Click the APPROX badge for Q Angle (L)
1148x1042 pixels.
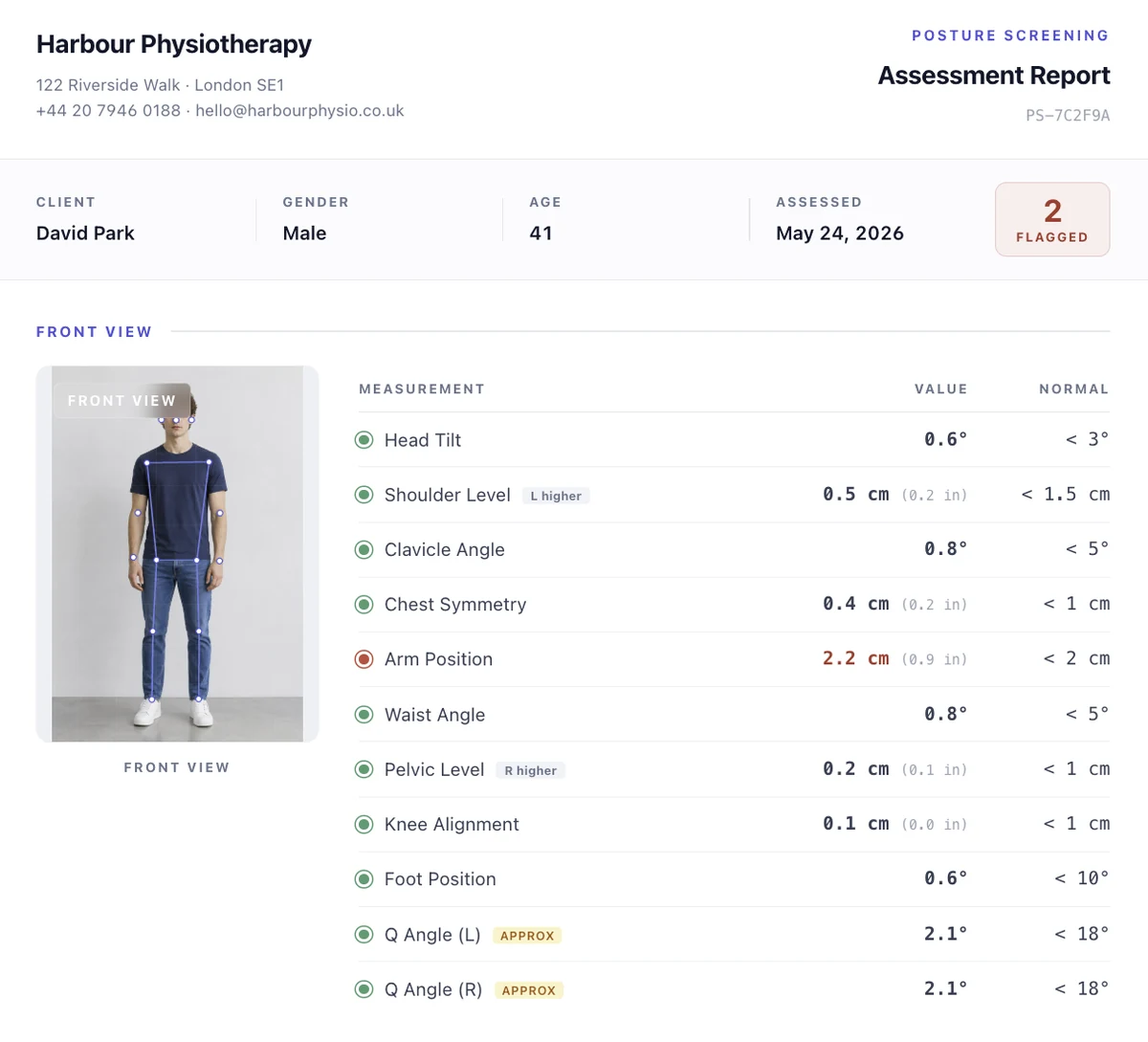click(527, 936)
